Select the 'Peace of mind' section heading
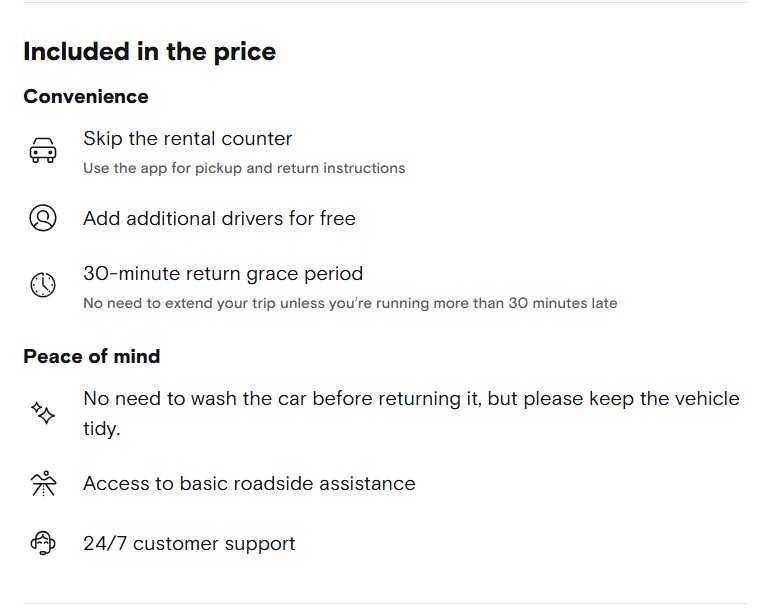Image resolution: width=762 pixels, height=608 pixels. point(91,357)
